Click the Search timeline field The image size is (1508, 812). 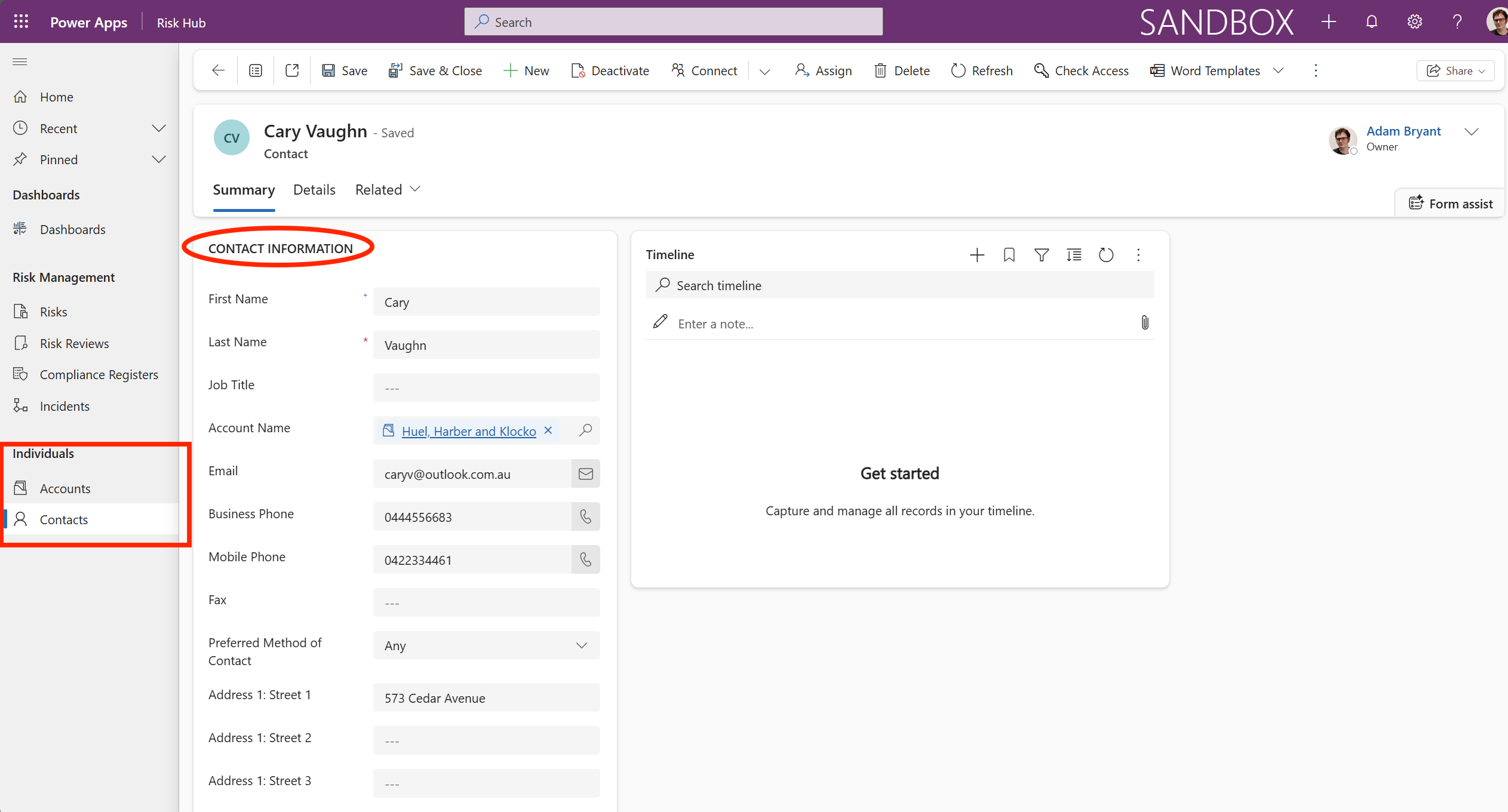point(899,285)
